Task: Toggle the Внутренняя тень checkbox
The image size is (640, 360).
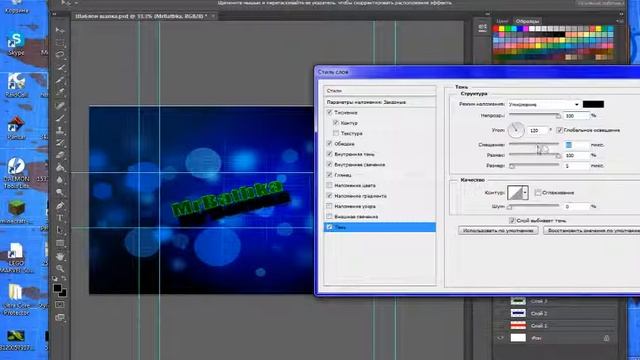Action: (x=329, y=154)
